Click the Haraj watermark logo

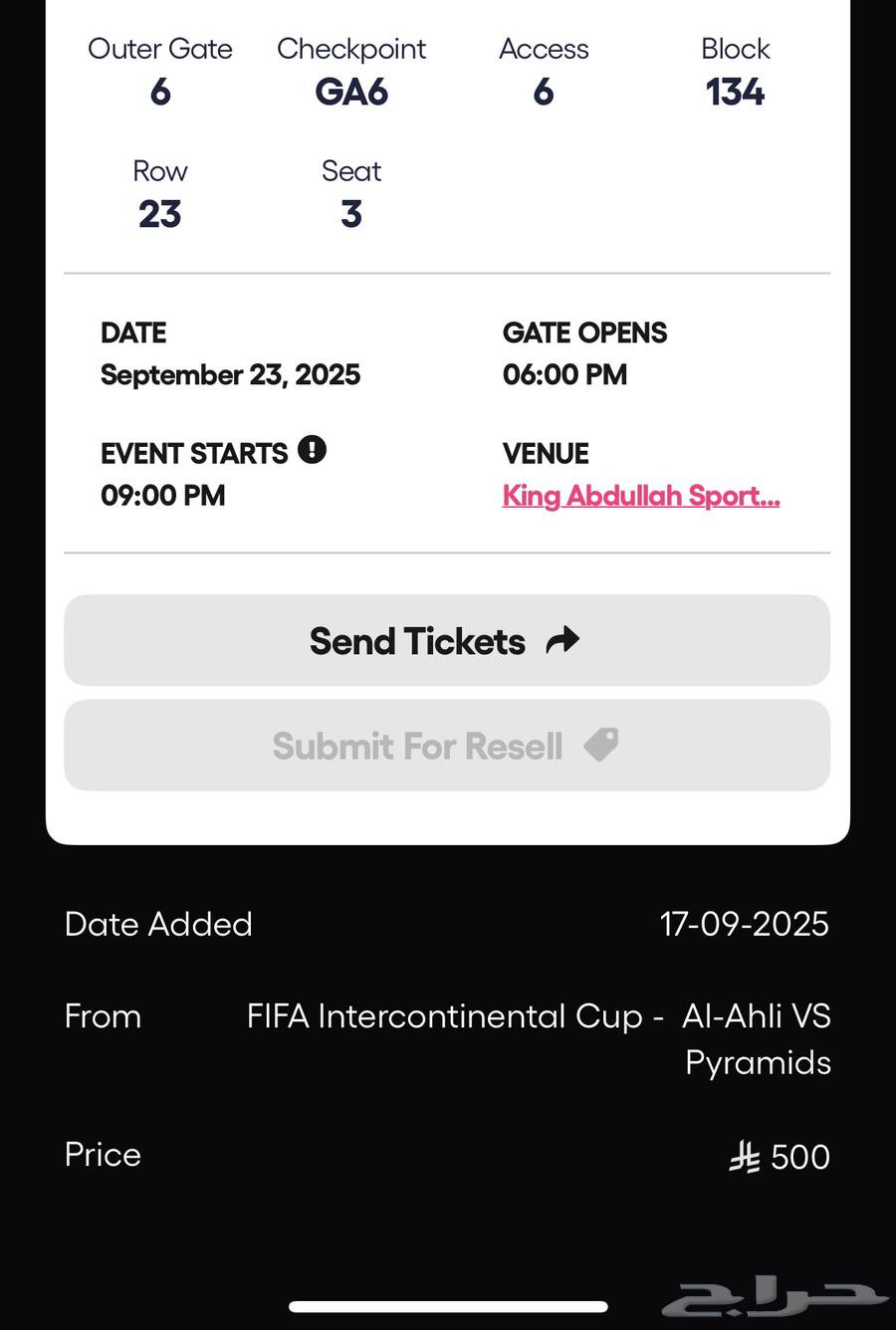click(x=775, y=1297)
